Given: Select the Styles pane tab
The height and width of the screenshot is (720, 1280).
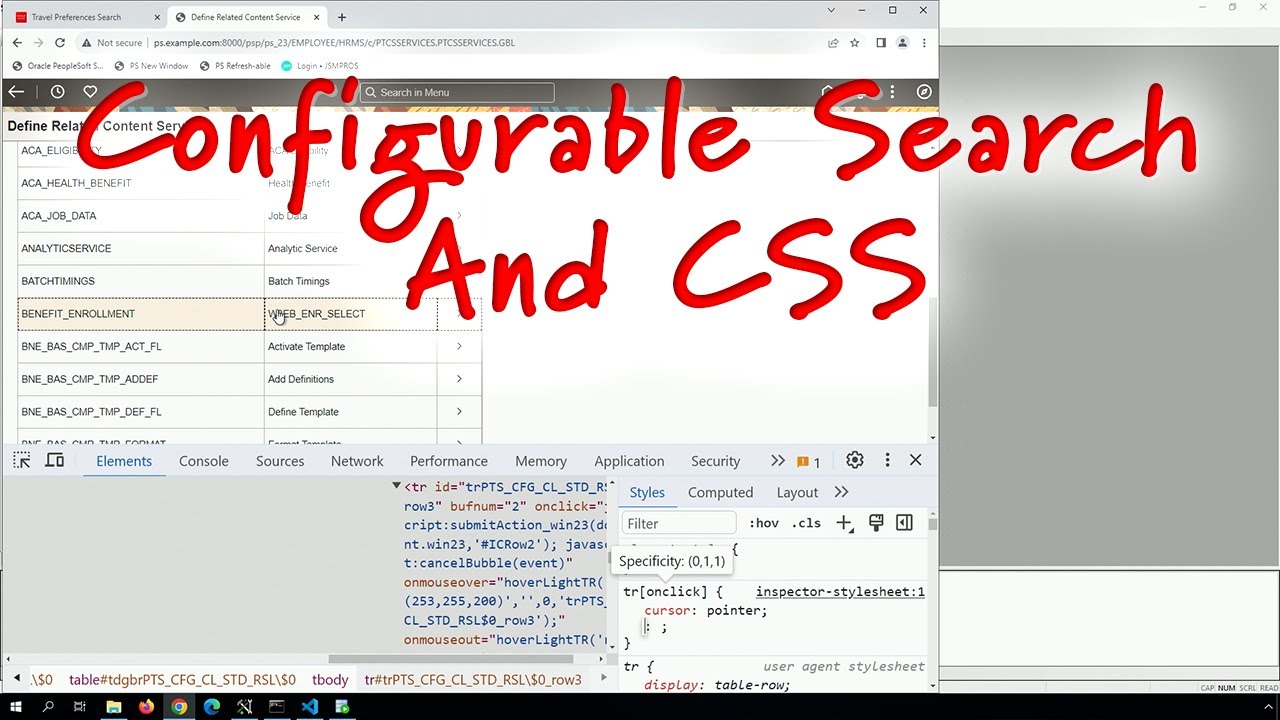Looking at the screenshot, I should pyautogui.click(x=647, y=492).
